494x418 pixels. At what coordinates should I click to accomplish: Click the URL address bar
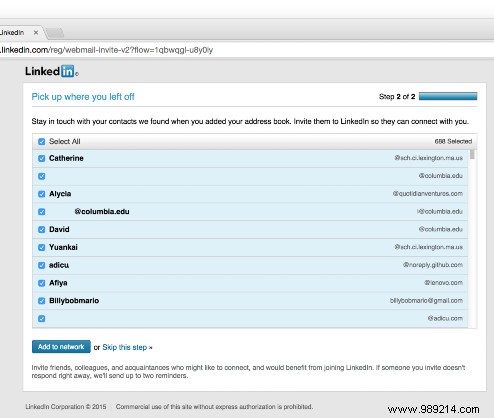tap(247, 50)
